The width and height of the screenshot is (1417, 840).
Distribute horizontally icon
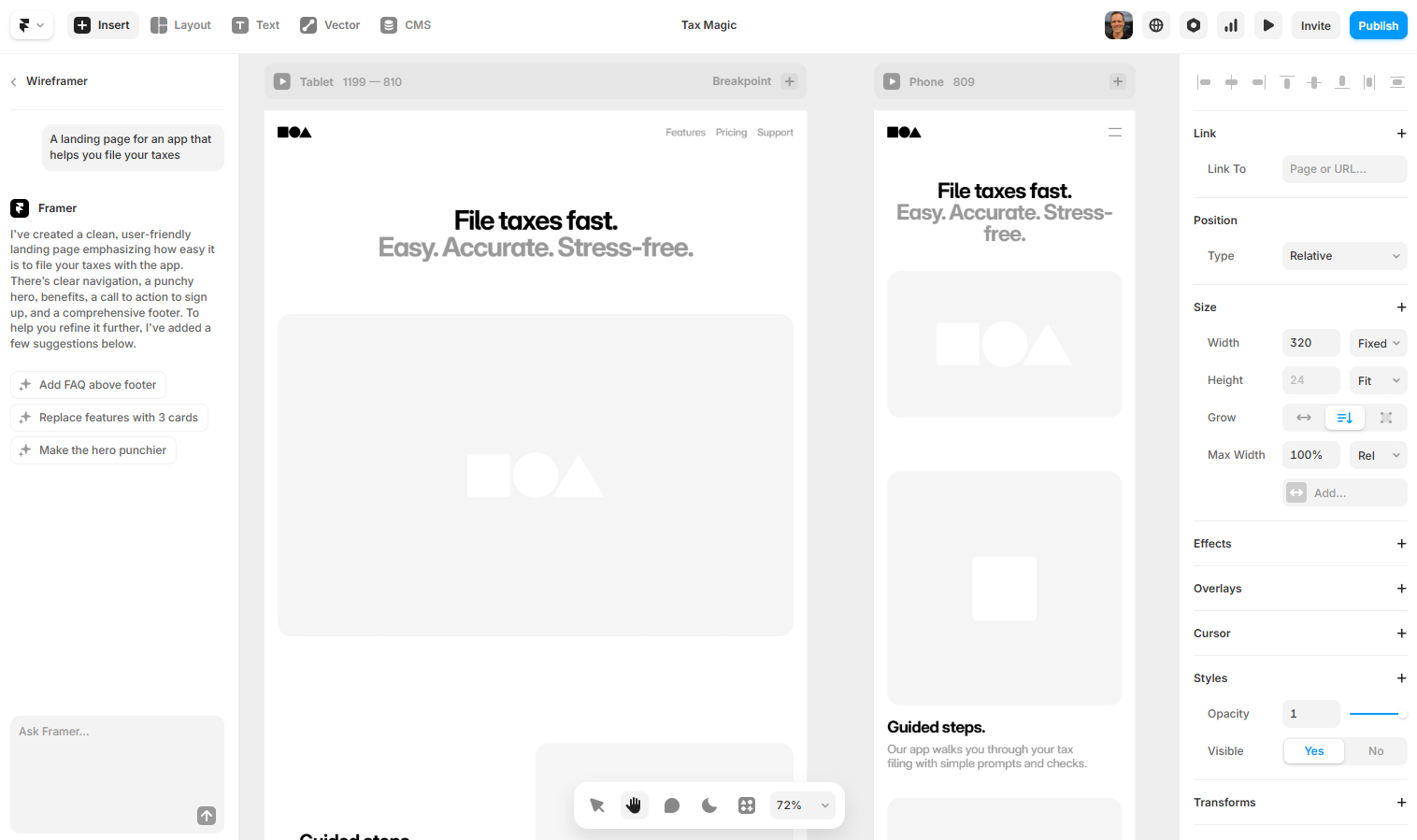tap(1369, 82)
